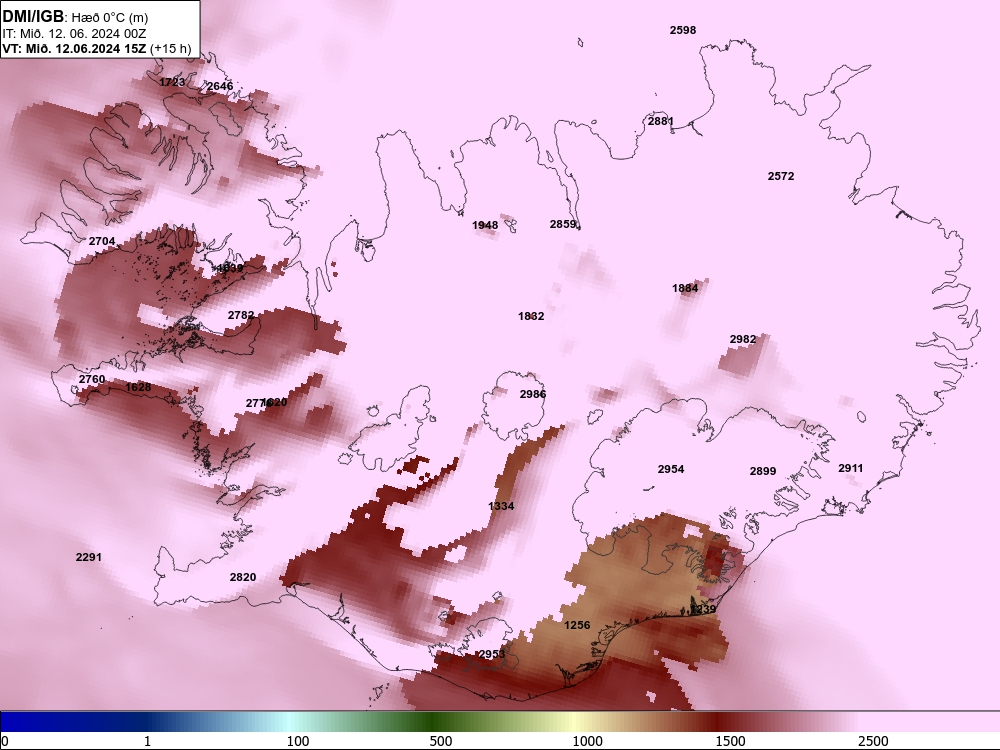Click the 2953 height value
This screenshot has height=750, width=1000.
click(x=492, y=654)
